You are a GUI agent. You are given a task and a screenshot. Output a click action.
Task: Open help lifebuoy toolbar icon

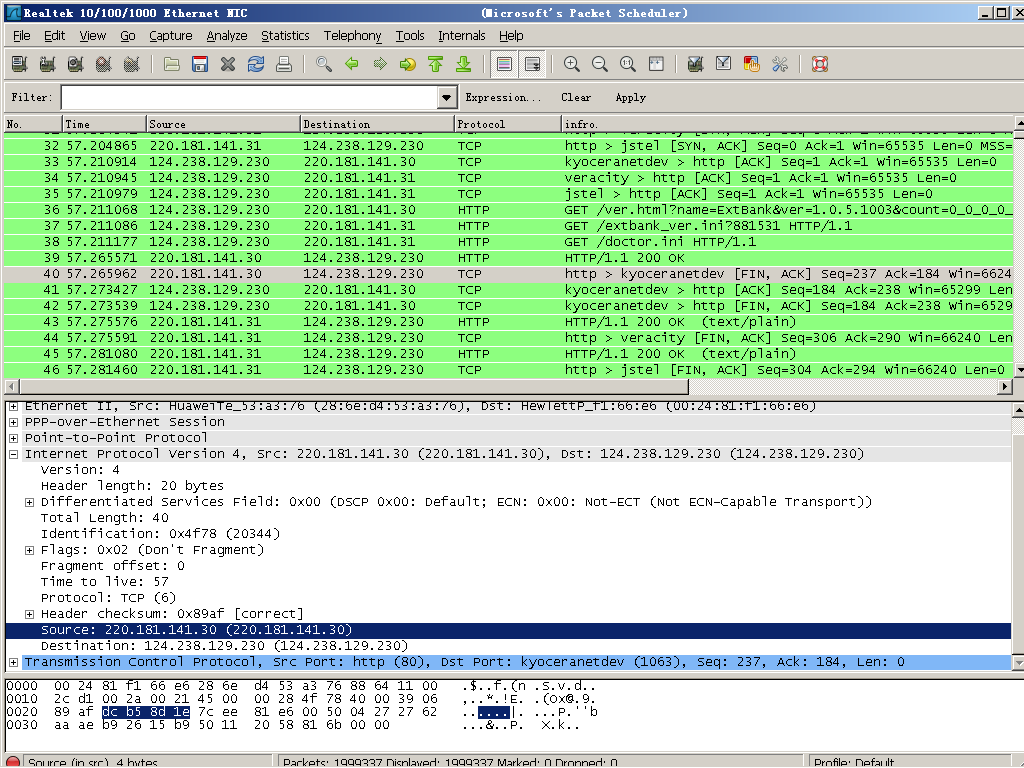click(x=820, y=64)
